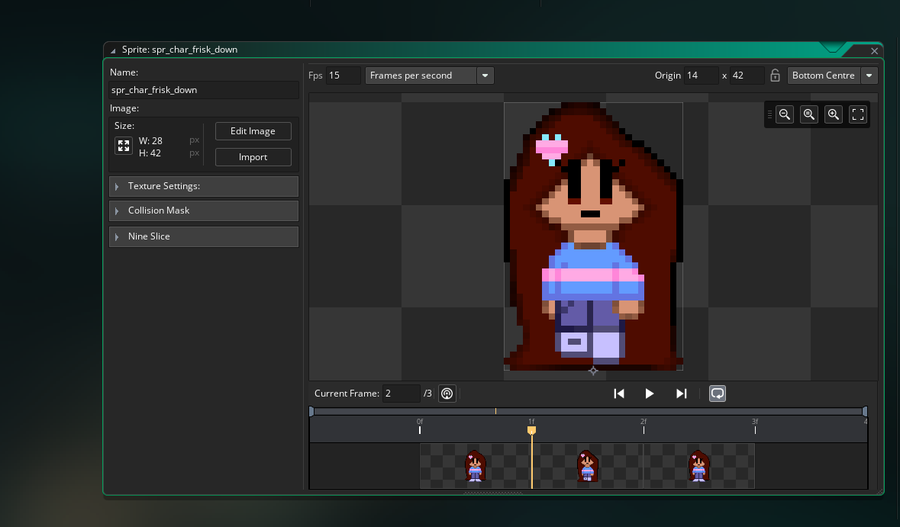Open the Frames per second dropdown

tap(429, 76)
